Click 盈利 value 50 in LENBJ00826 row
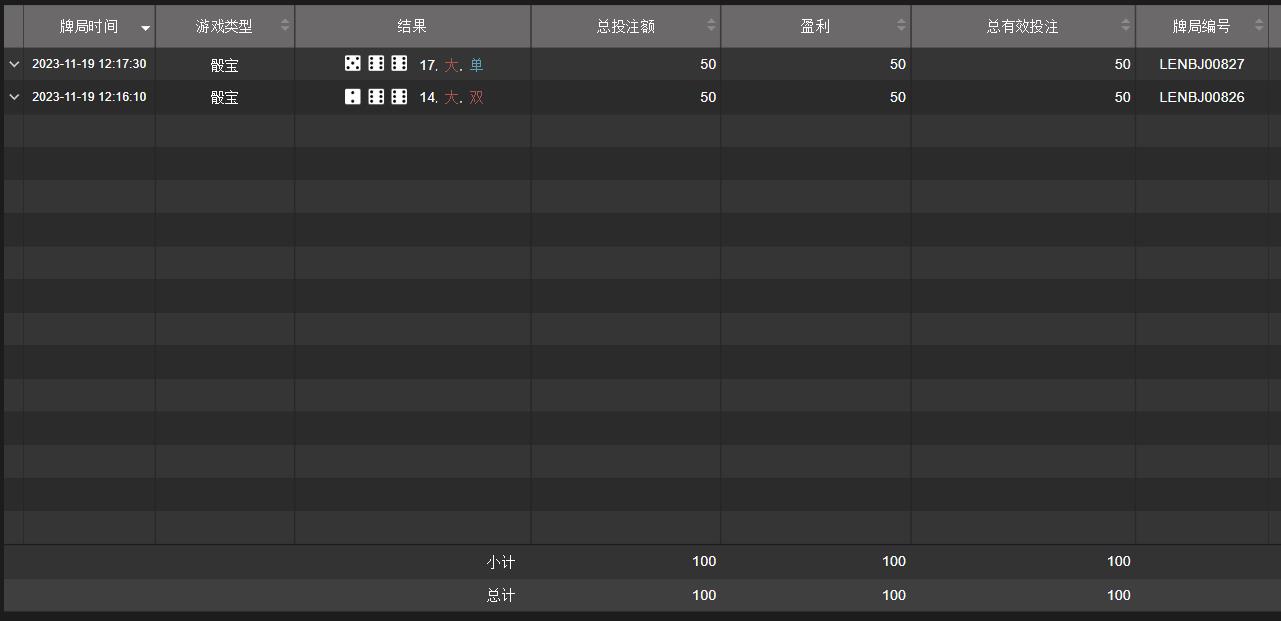 tap(898, 97)
